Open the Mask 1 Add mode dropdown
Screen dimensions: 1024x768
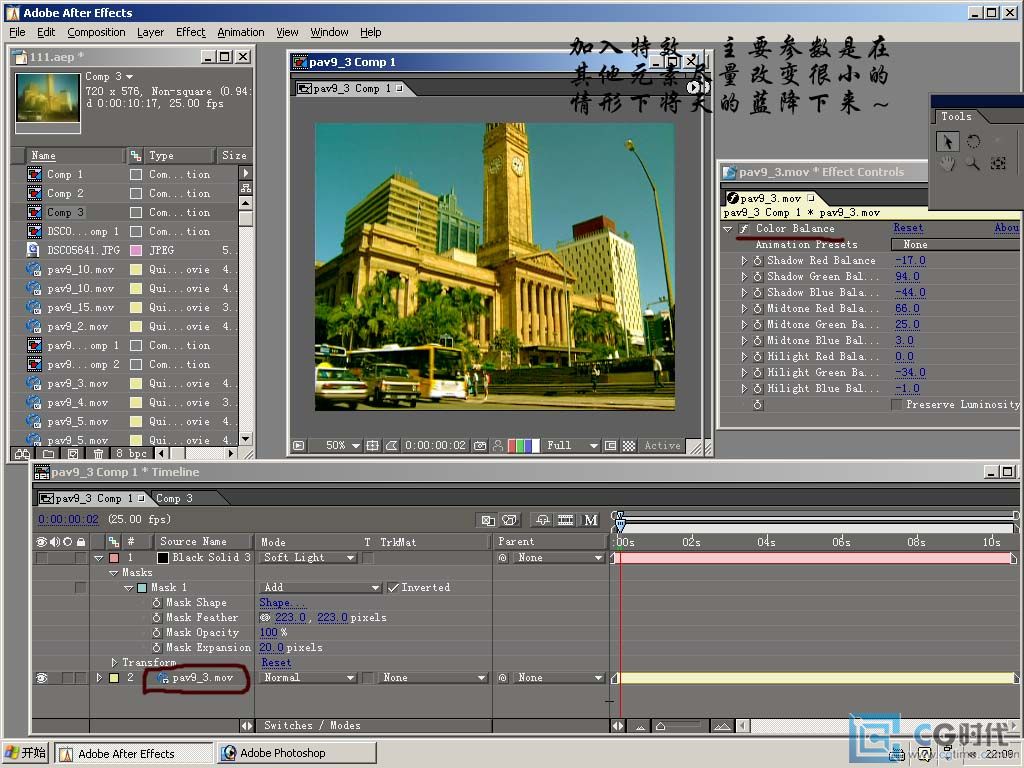[321, 587]
